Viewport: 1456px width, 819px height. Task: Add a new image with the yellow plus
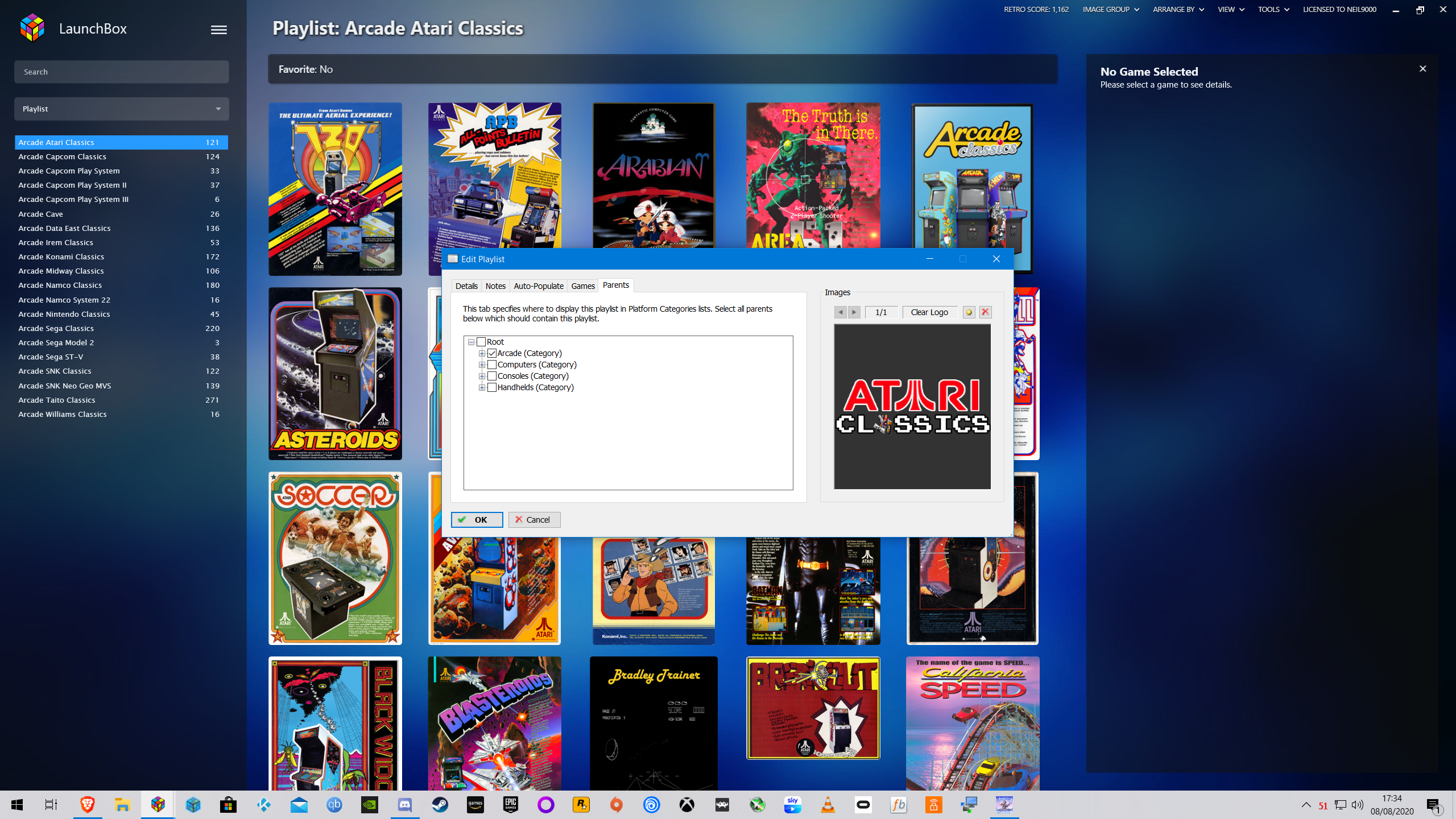tap(969, 312)
